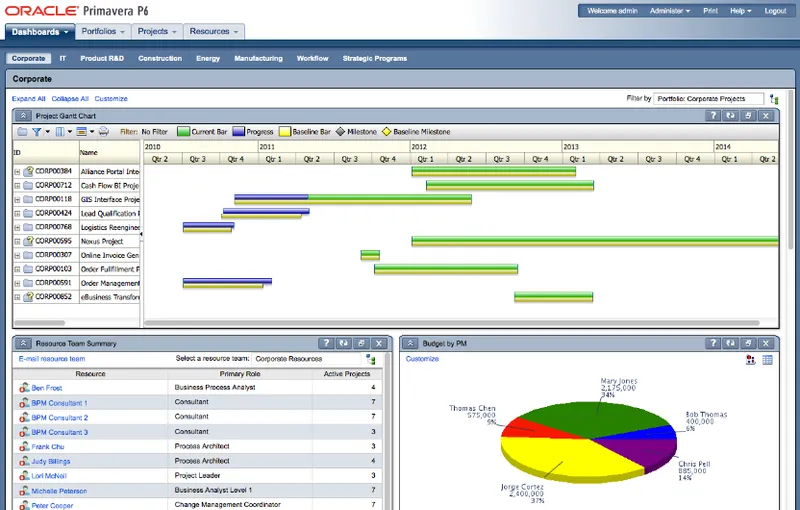Refresh the Resource Team Summary panel

tap(344, 343)
